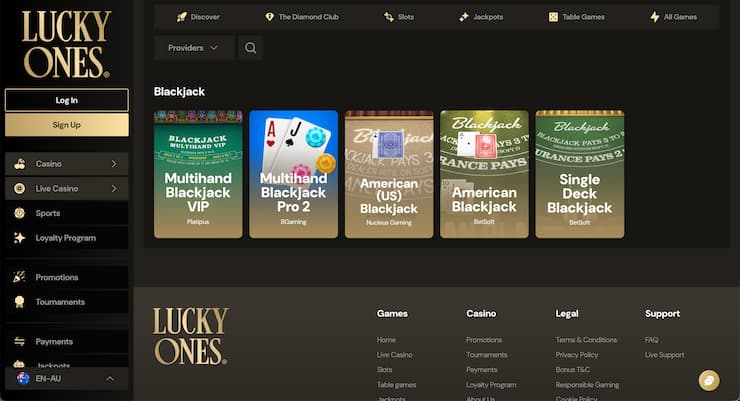Click footer Table games link
Viewport: 740px width, 401px height.
(396, 385)
